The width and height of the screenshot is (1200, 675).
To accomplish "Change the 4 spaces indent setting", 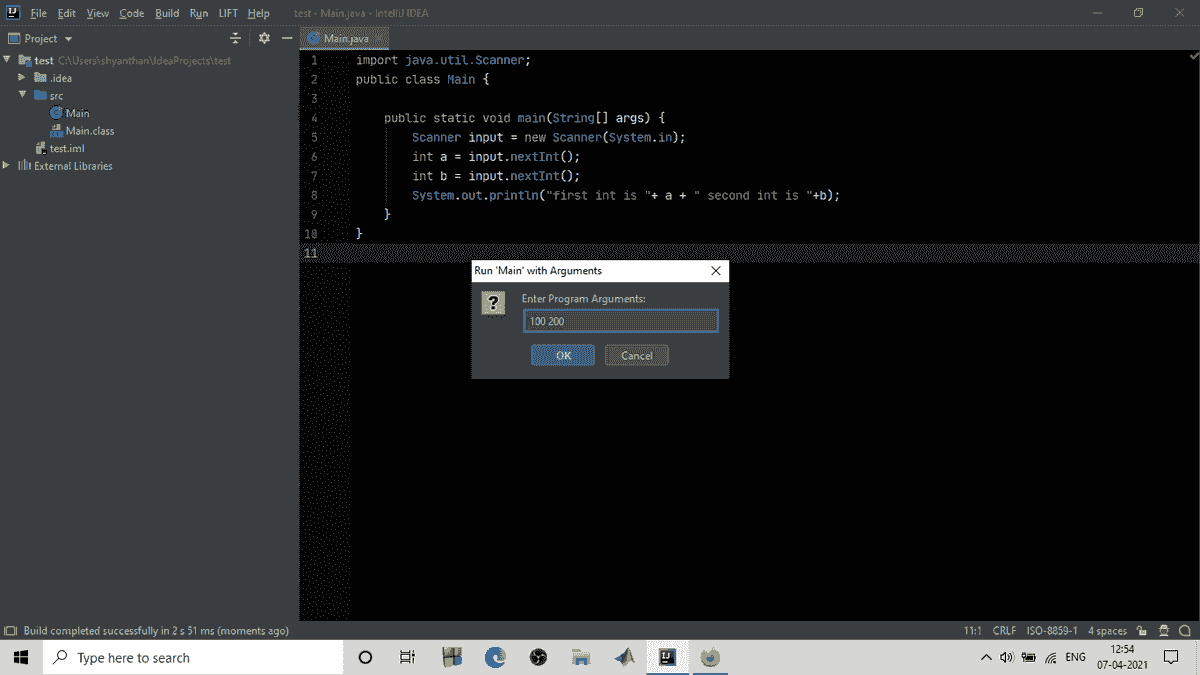I will coord(1107,631).
